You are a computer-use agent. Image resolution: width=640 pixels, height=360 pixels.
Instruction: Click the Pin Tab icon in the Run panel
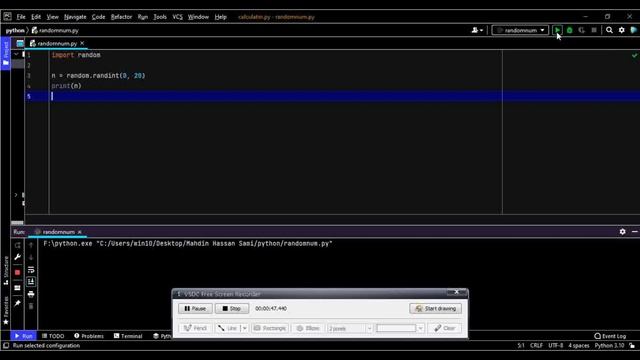coord(18,303)
